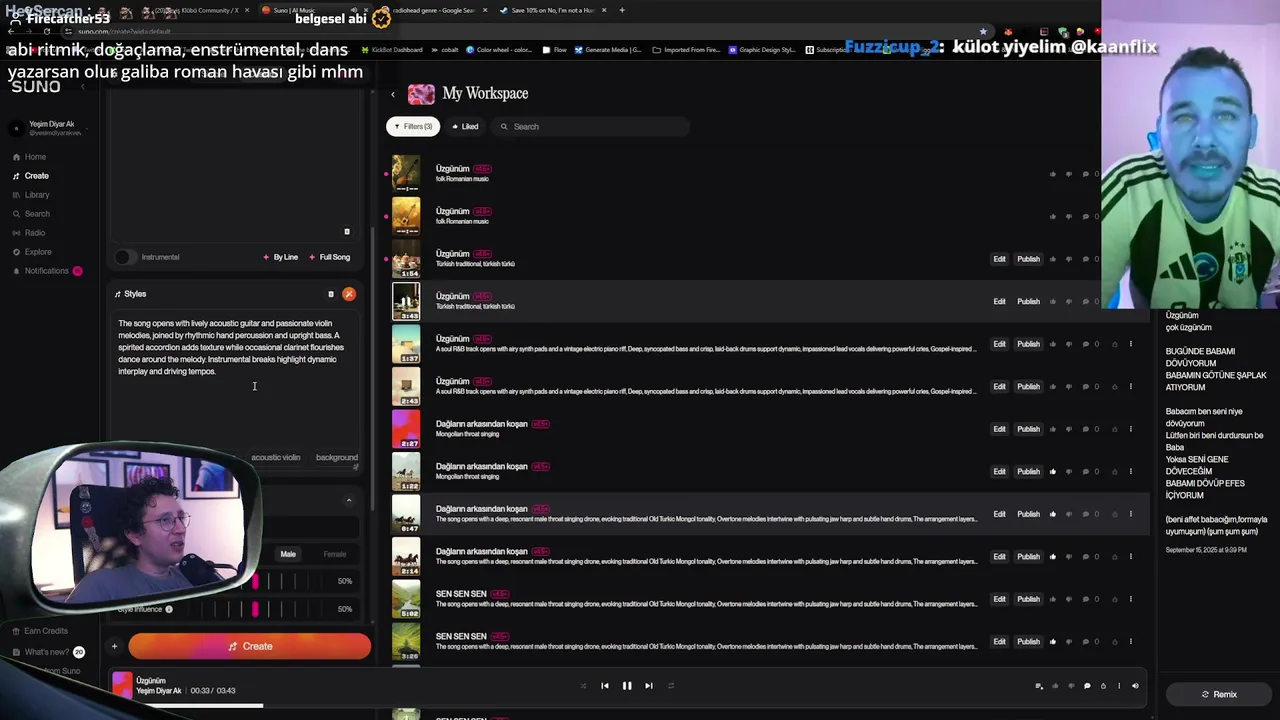Dislike the Üzgünüm 3:43 song
The width and height of the screenshot is (1280, 720).
point(1069,301)
